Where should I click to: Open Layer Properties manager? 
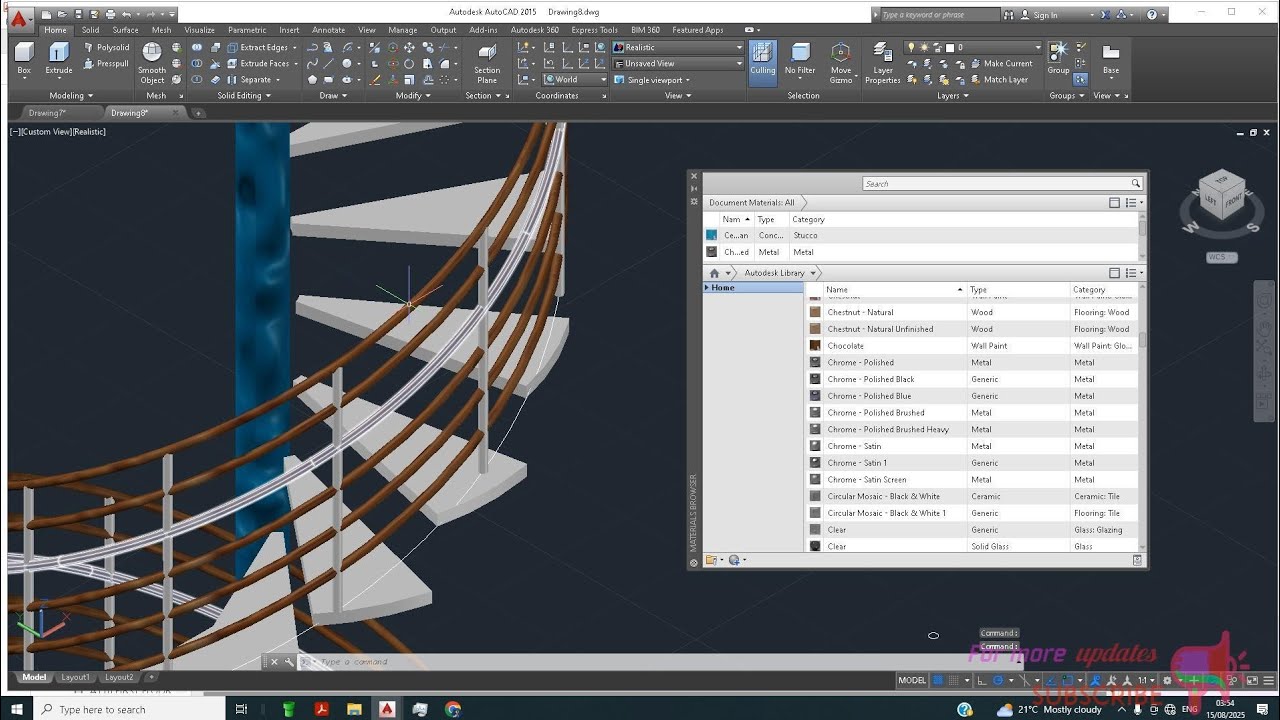pyautogui.click(x=883, y=63)
